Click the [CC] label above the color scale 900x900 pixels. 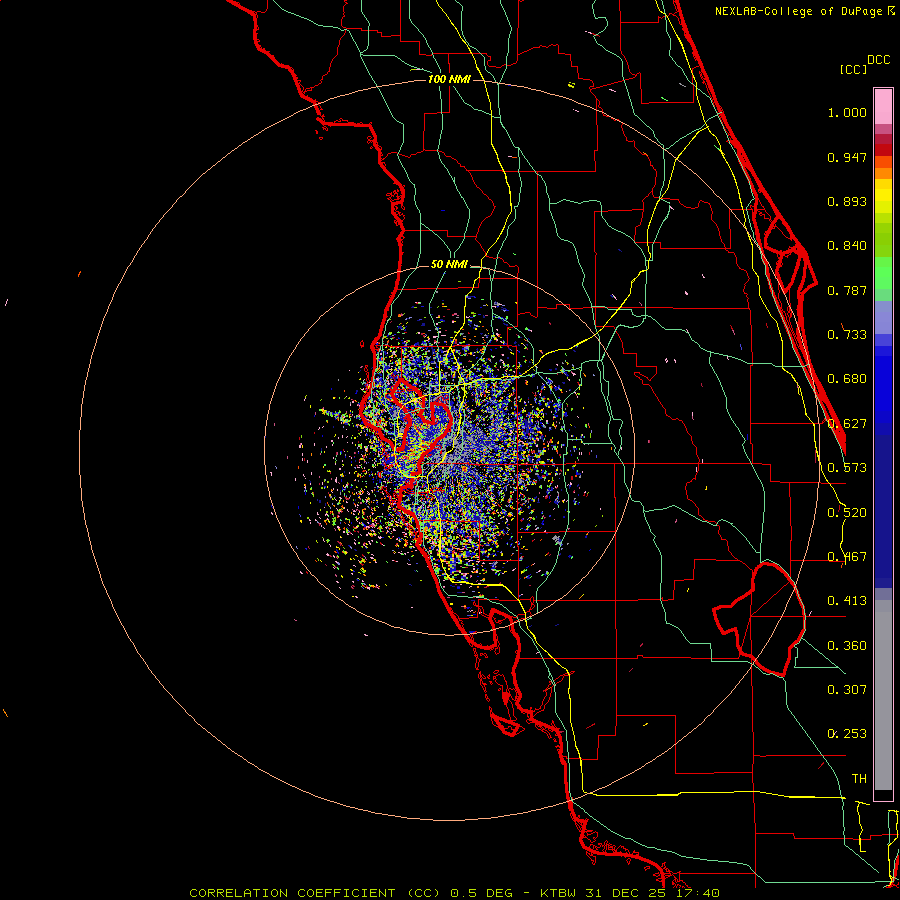(853, 69)
